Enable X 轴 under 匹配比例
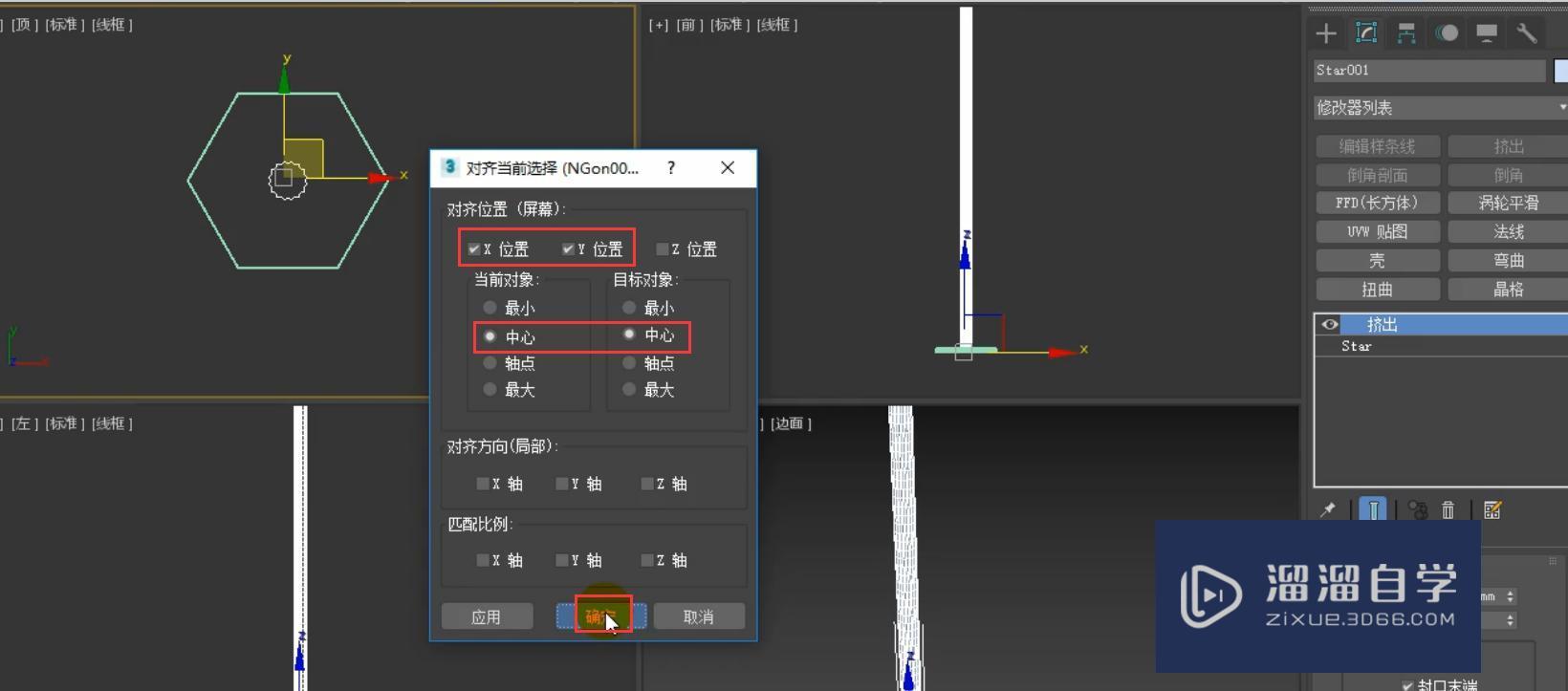Viewport: 1568px width, 691px height. click(x=483, y=560)
